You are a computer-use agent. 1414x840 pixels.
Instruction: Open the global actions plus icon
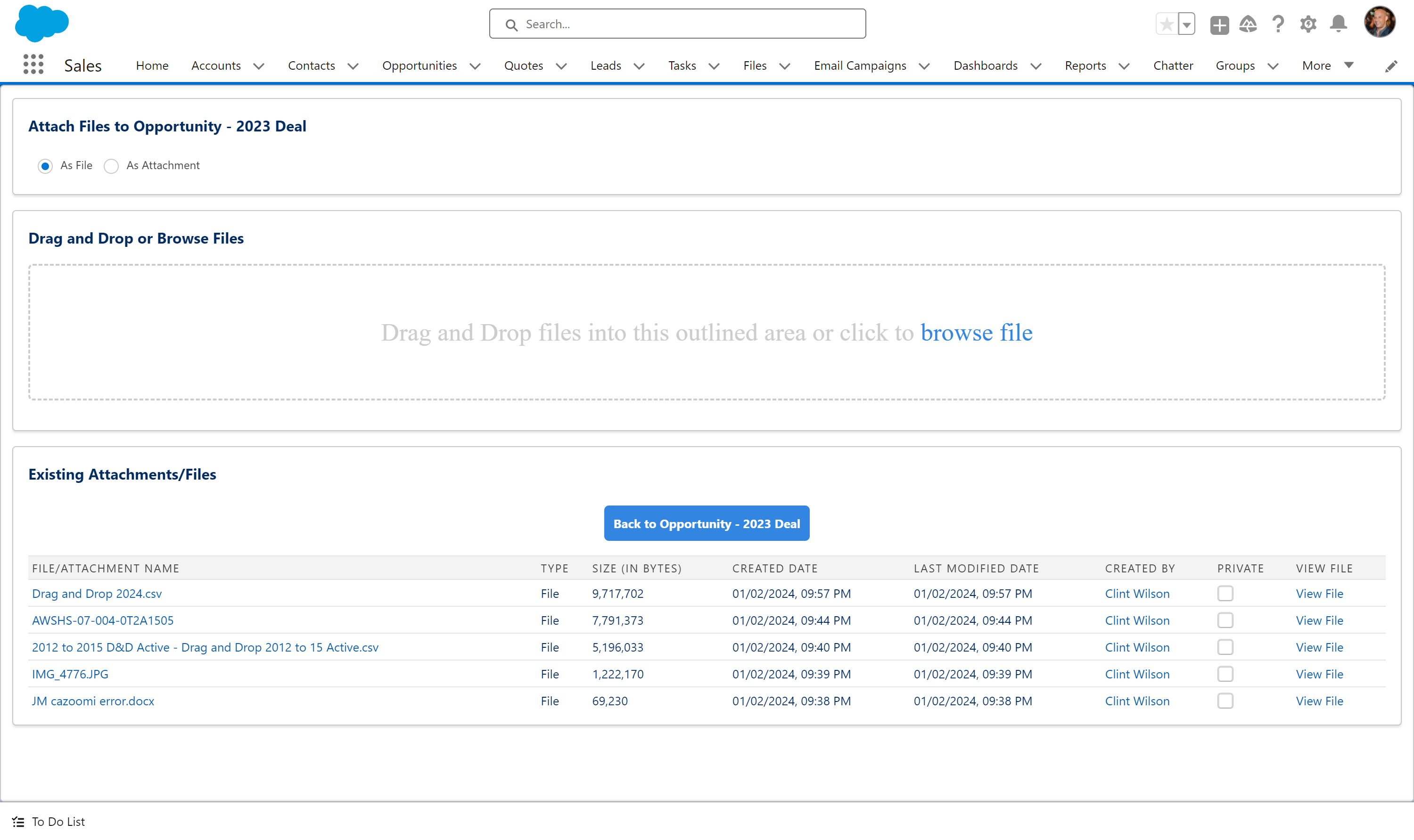click(1219, 25)
